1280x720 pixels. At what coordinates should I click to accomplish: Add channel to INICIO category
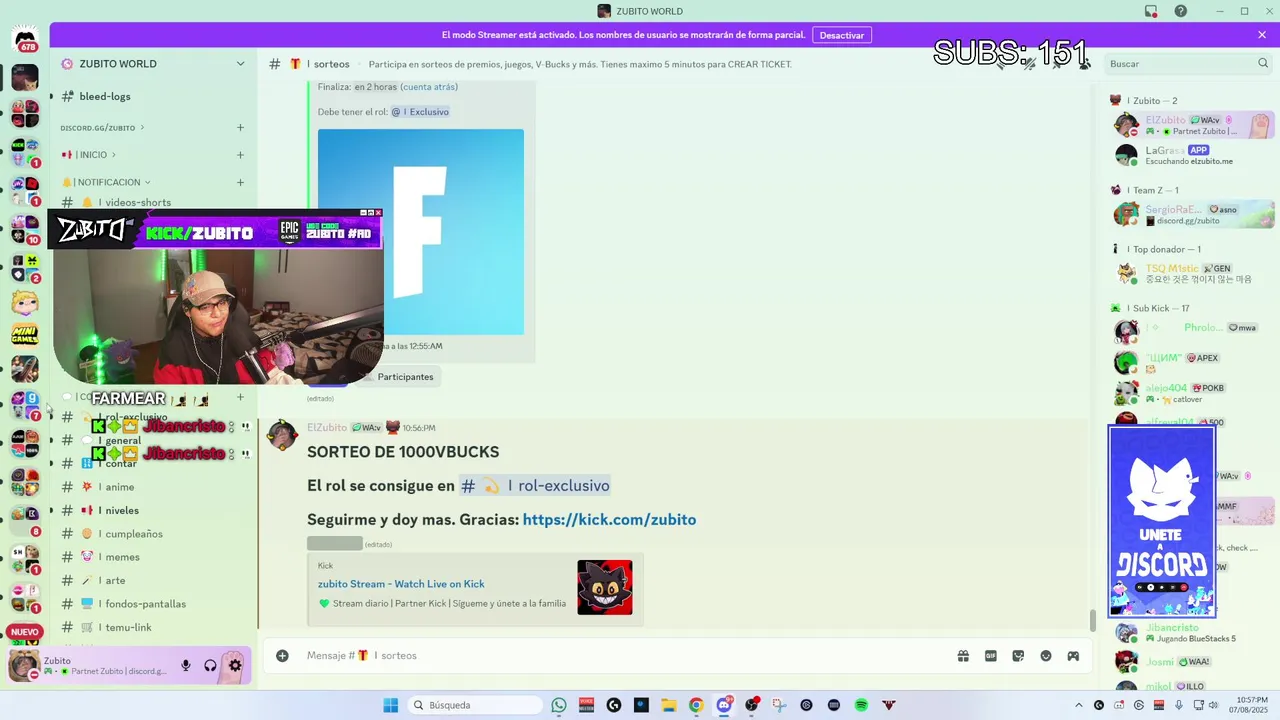(x=240, y=155)
